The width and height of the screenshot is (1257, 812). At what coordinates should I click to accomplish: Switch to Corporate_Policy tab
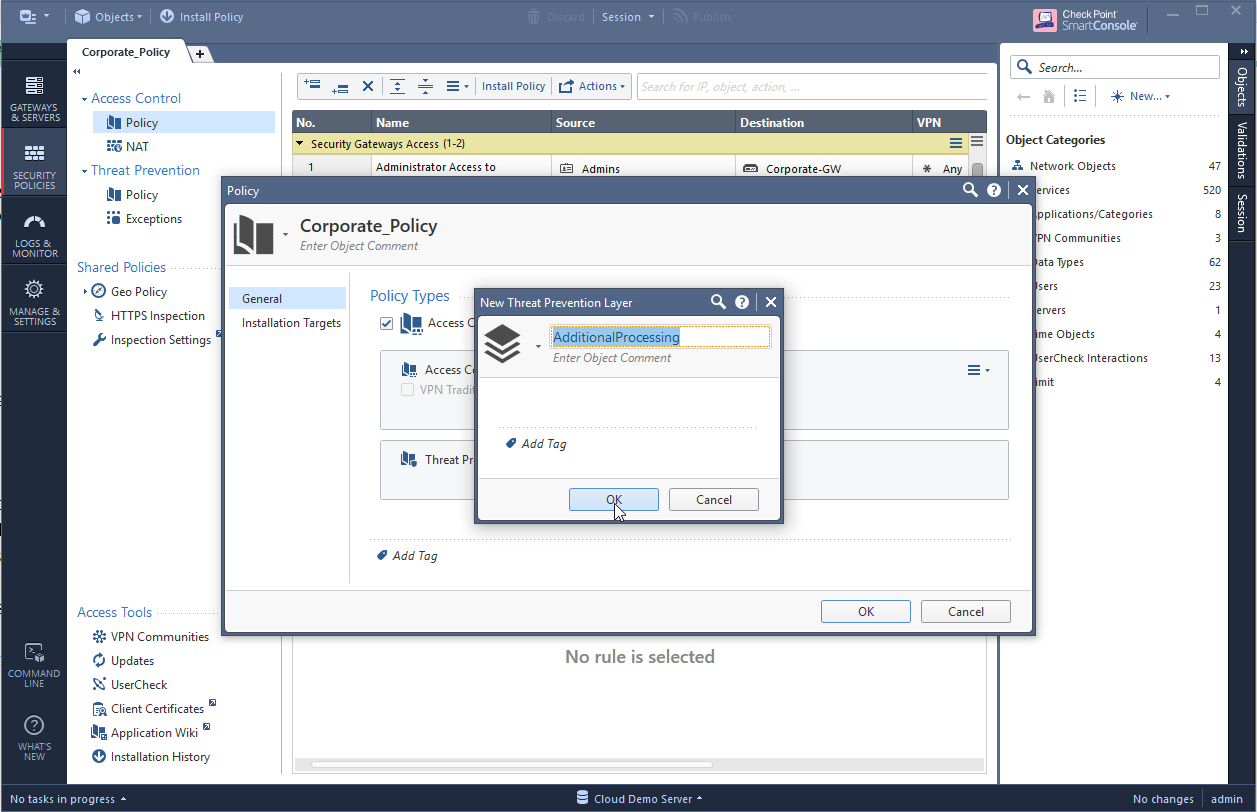[x=126, y=52]
